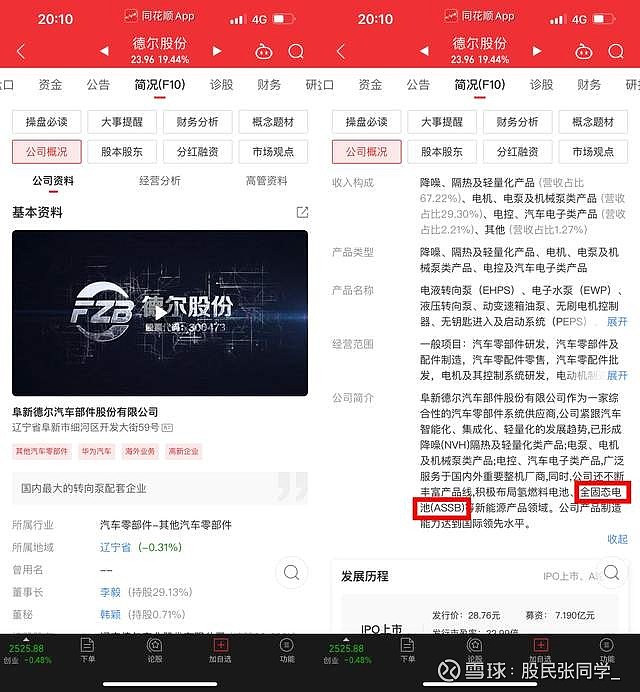Tap the 华为汽车 tag
Screen dimensions: 640x692
(97, 451)
